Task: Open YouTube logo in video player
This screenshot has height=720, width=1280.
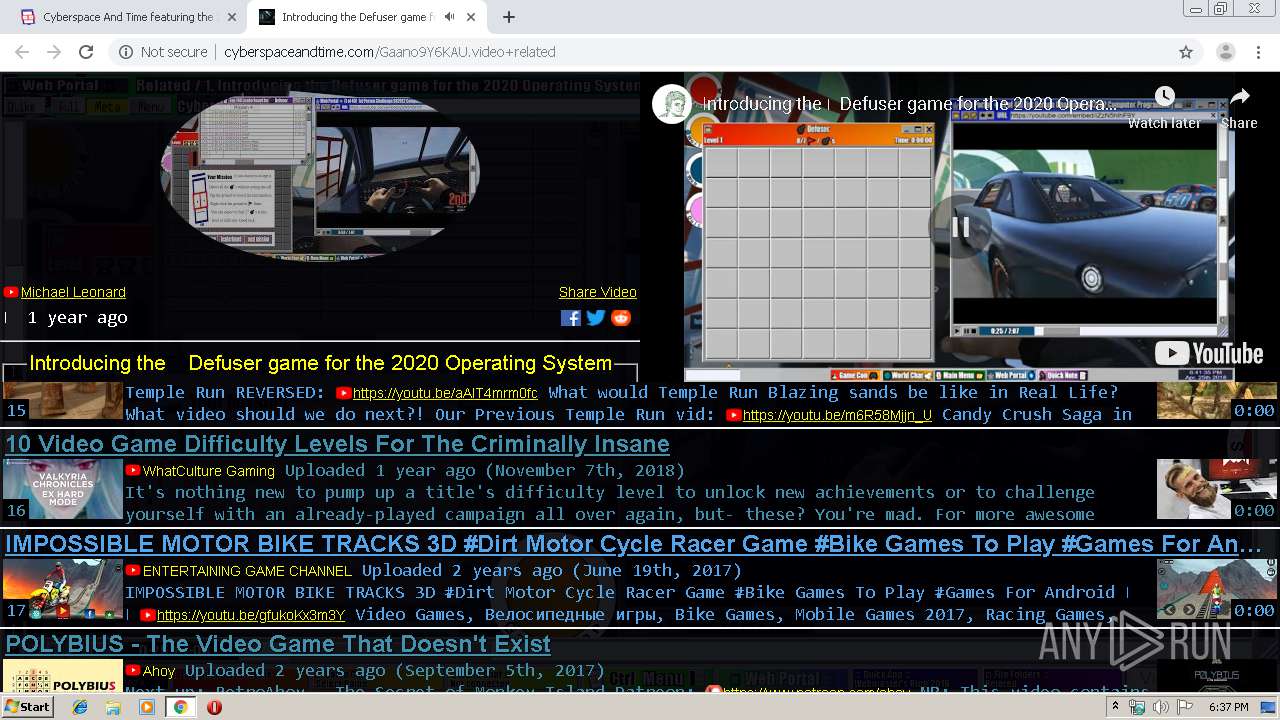Action: (1209, 353)
